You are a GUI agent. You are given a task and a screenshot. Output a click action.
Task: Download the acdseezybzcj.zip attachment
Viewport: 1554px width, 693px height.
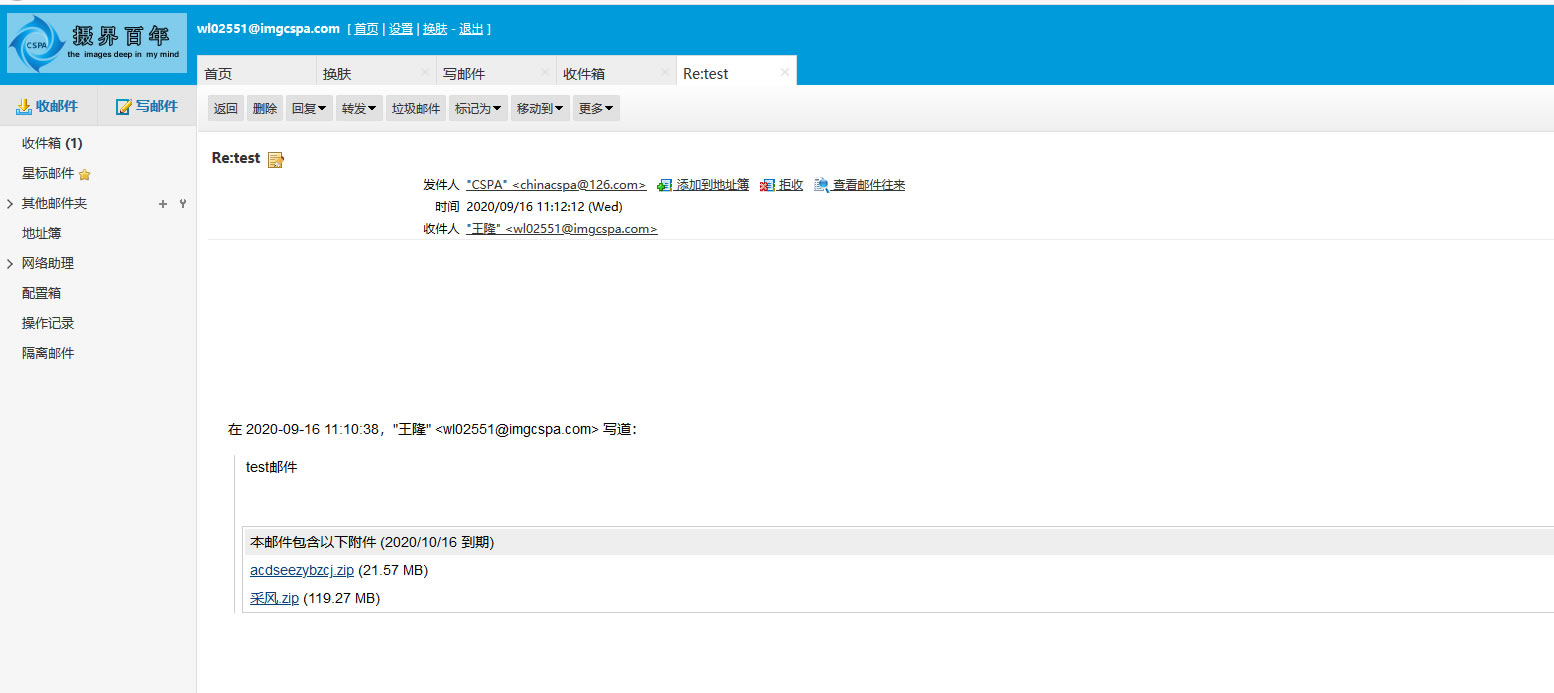pyautogui.click(x=301, y=571)
